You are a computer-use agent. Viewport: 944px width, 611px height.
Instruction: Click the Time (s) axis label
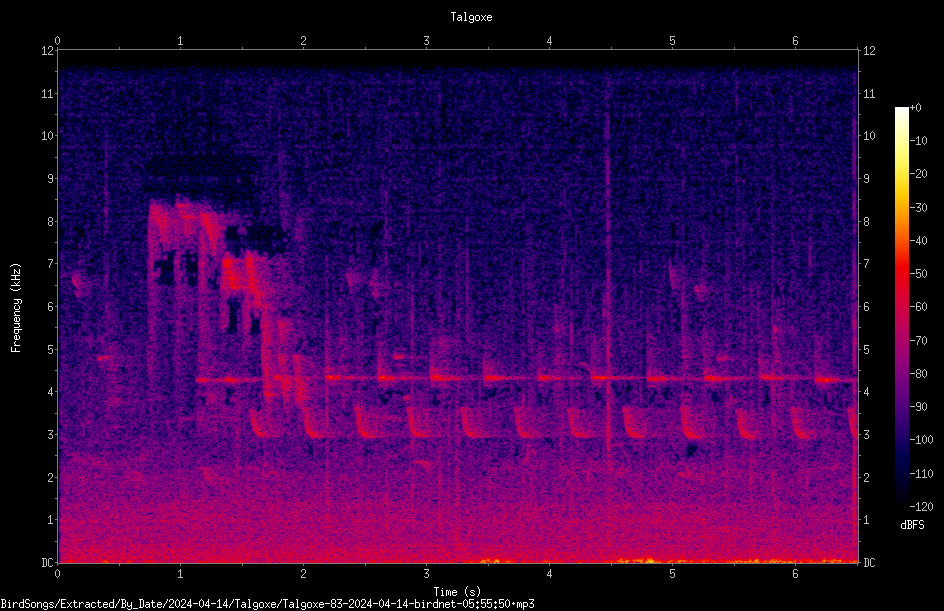pos(457,592)
